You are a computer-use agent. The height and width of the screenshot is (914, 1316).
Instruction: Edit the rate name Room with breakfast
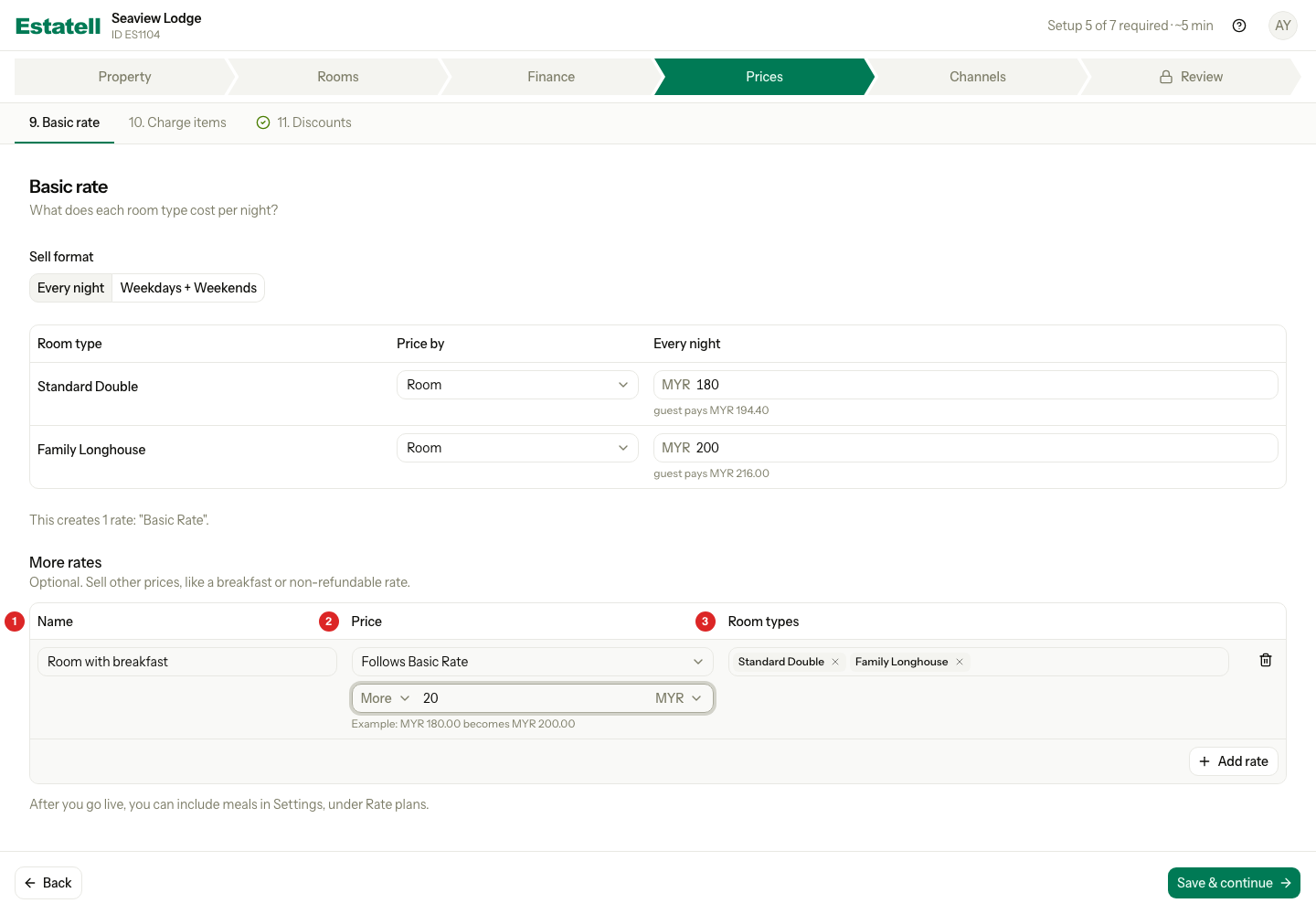point(187,662)
